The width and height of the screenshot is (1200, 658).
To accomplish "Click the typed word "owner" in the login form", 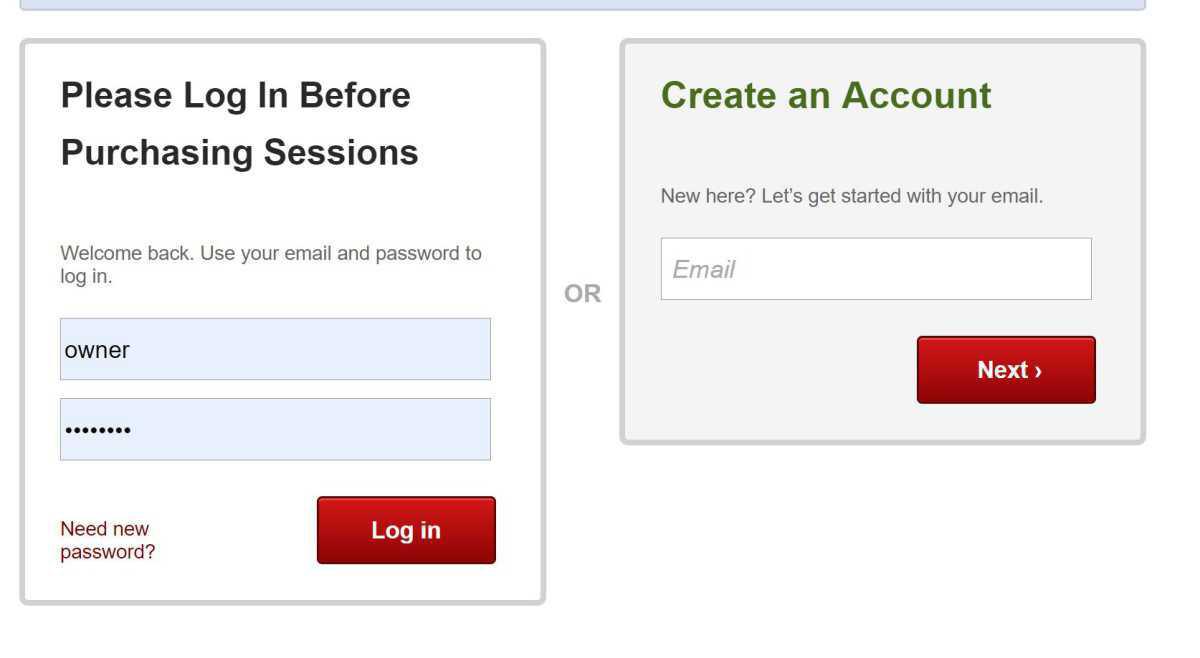I will pyautogui.click(x=97, y=350).
